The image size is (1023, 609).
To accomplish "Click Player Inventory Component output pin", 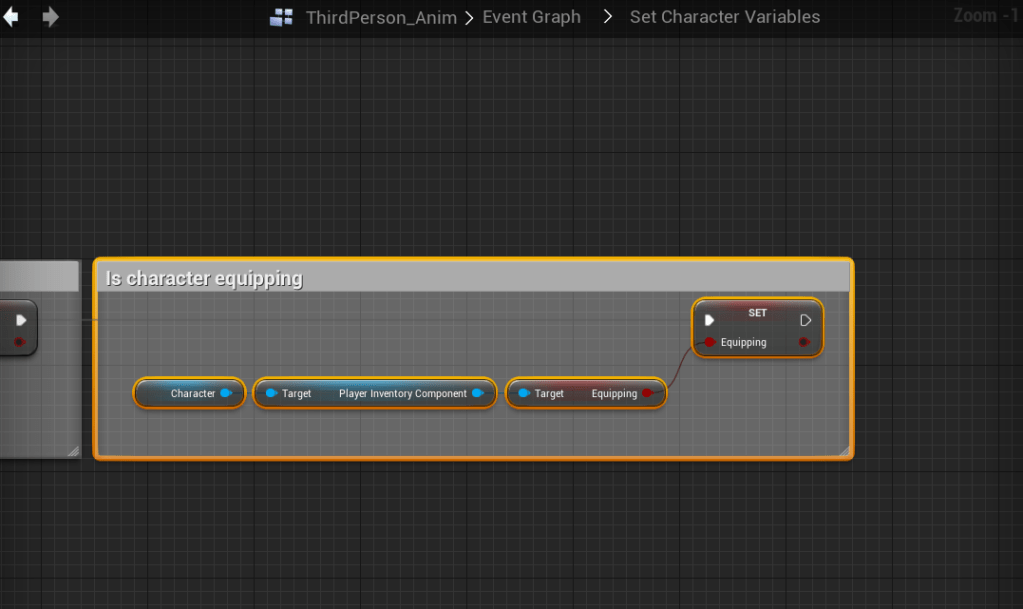I will coord(478,393).
